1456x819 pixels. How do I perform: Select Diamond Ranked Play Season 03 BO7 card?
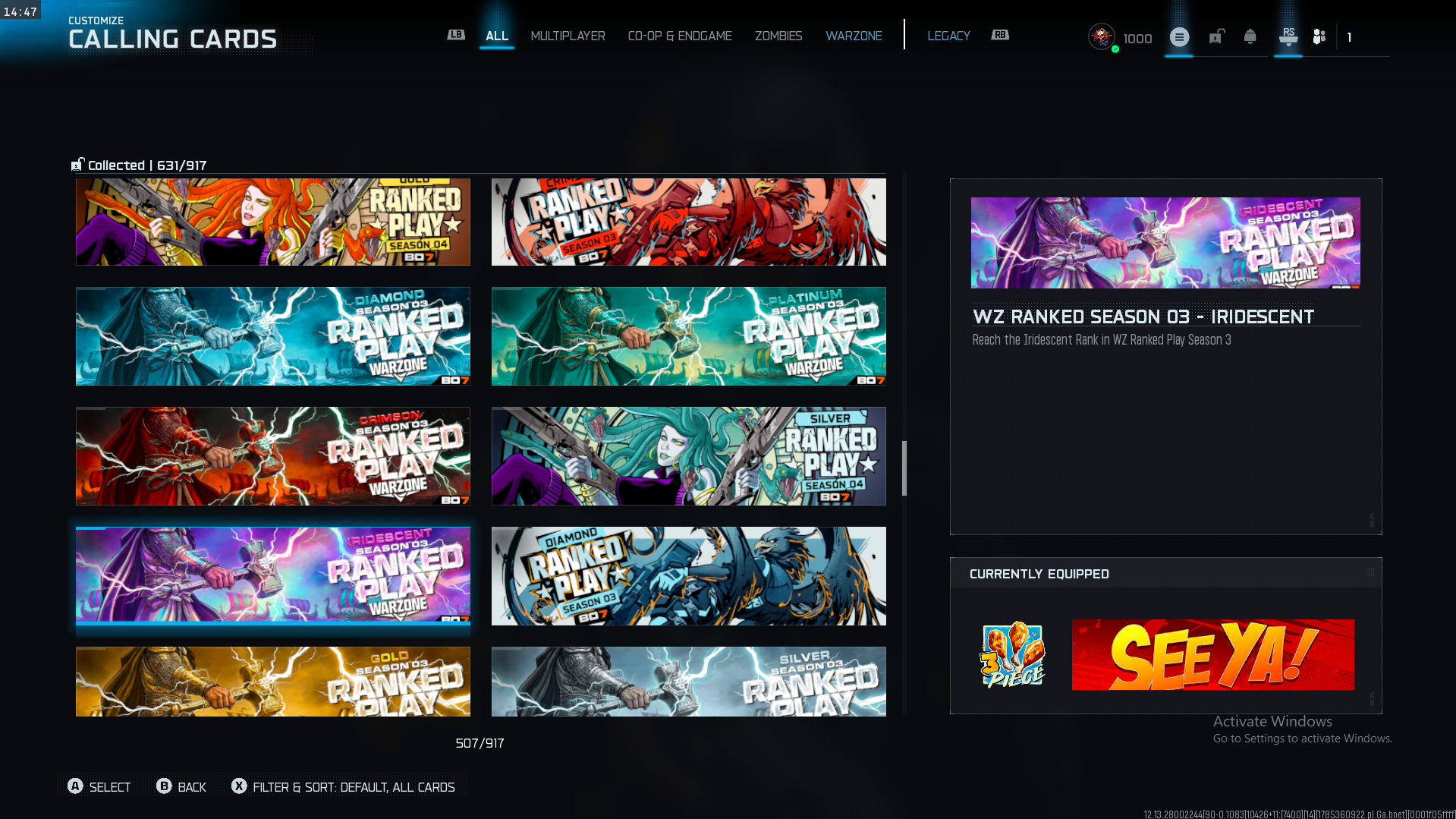tap(689, 576)
